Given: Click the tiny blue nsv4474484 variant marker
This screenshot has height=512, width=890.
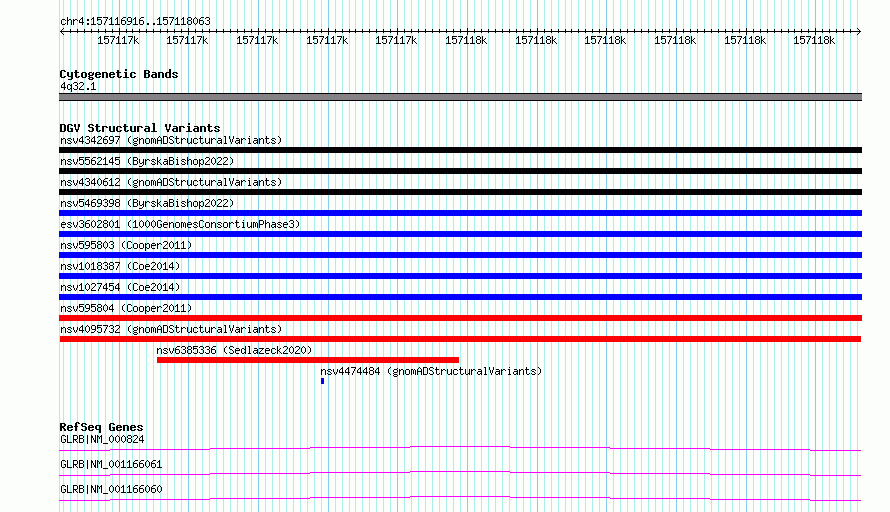Looking at the screenshot, I should [322, 381].
